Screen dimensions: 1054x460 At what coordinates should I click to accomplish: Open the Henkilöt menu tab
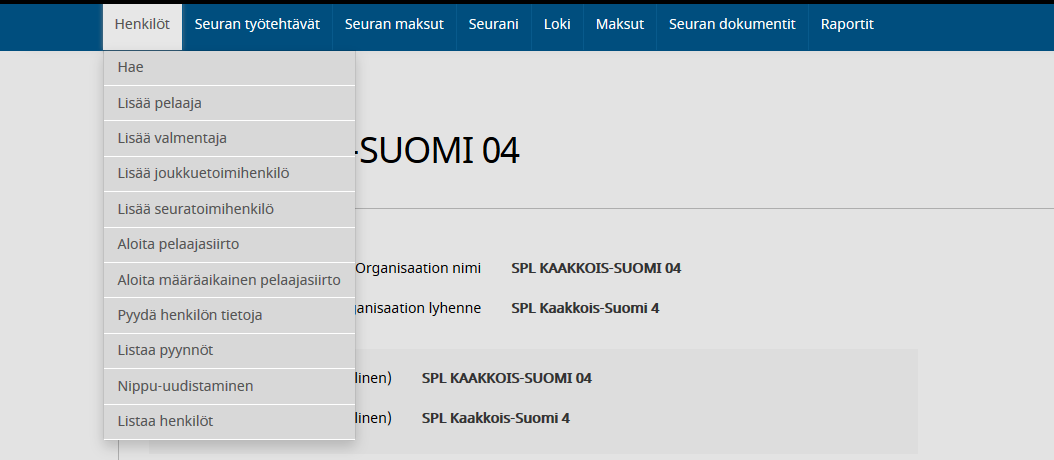pos(142,25)
